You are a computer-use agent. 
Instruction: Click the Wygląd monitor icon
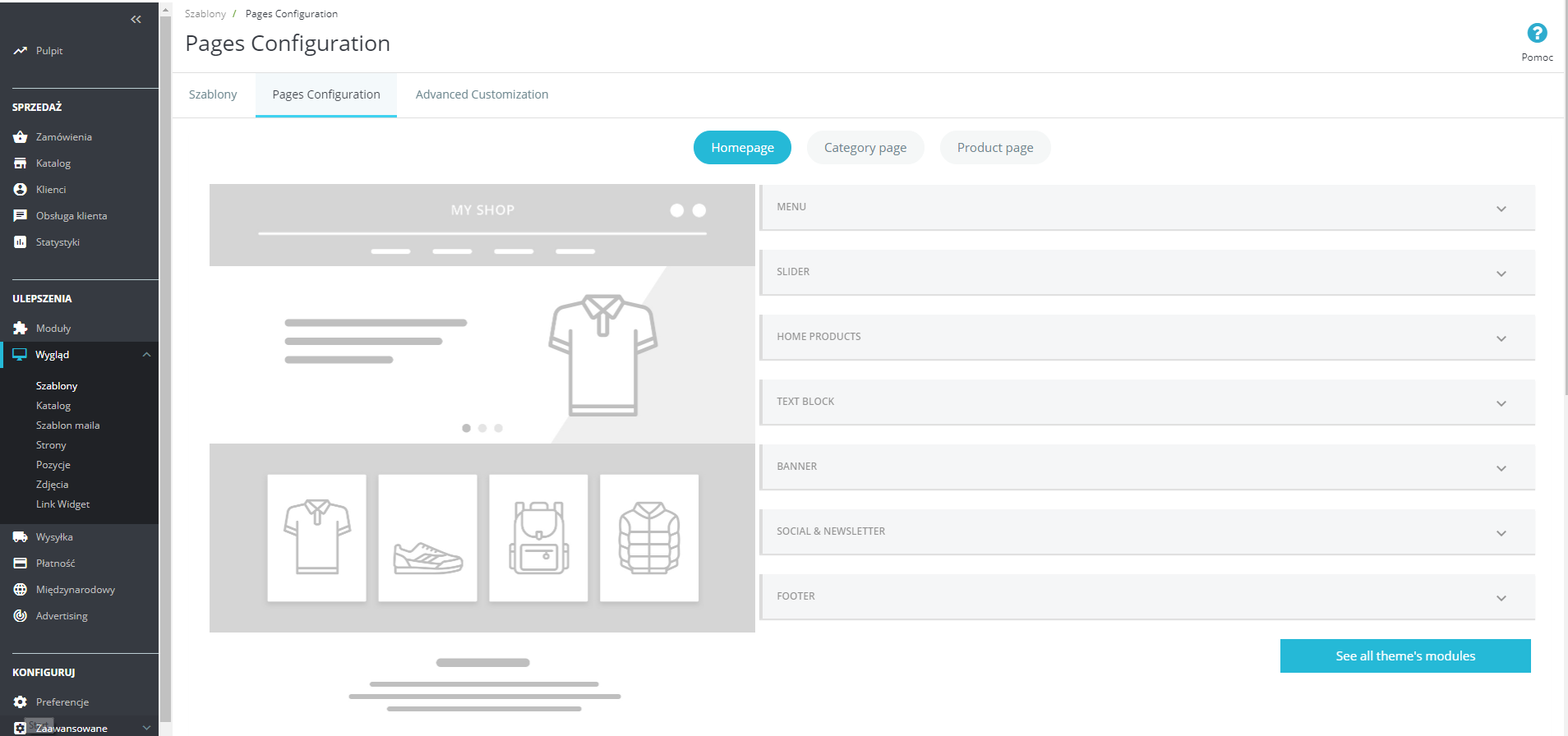20,355
